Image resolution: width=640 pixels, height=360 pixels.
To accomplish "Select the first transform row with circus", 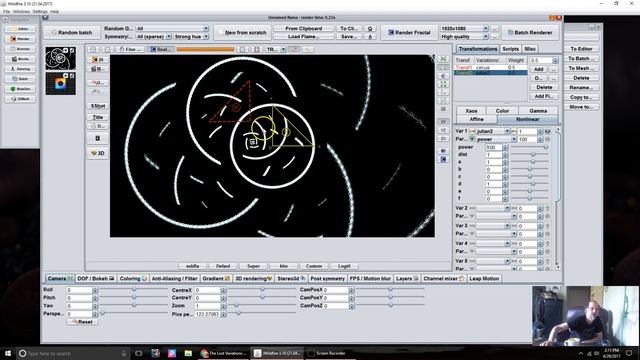I will click(x=491, y=67).
